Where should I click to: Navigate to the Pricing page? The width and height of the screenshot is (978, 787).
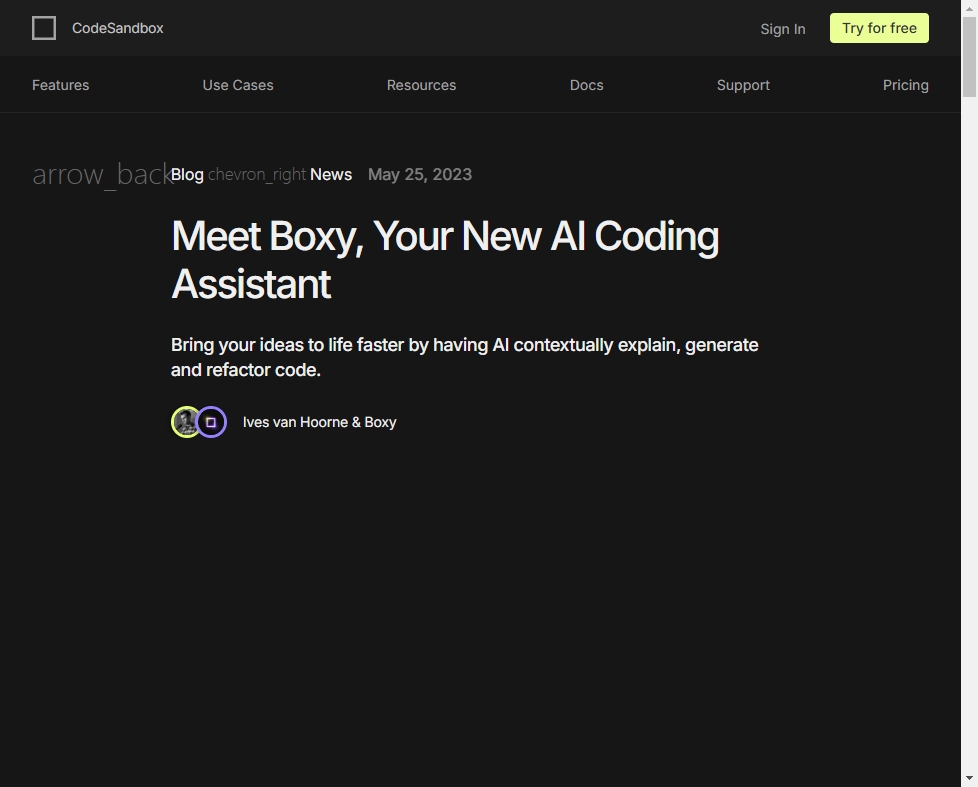pos(905,85)
